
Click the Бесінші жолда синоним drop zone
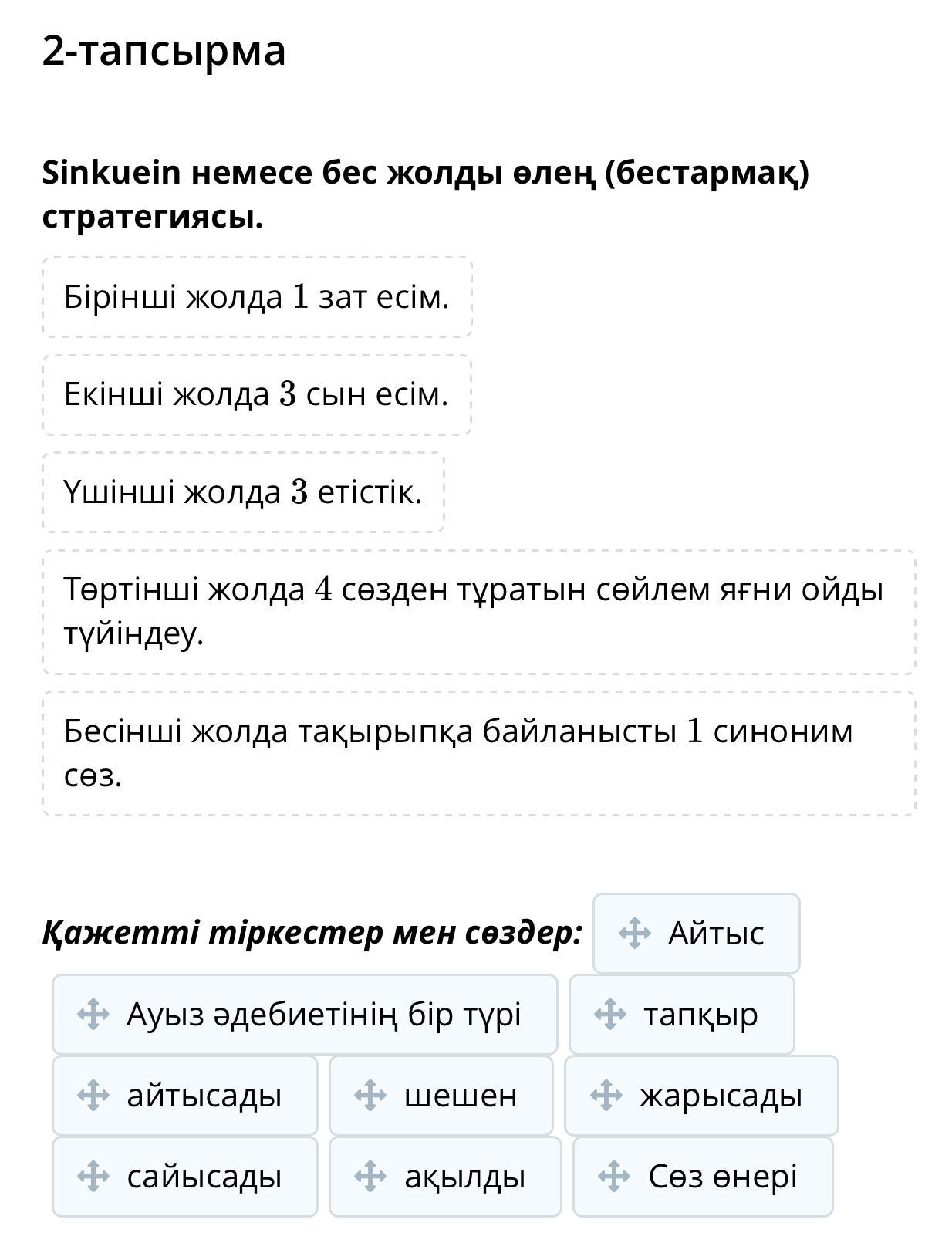click(x=478, y=753)
